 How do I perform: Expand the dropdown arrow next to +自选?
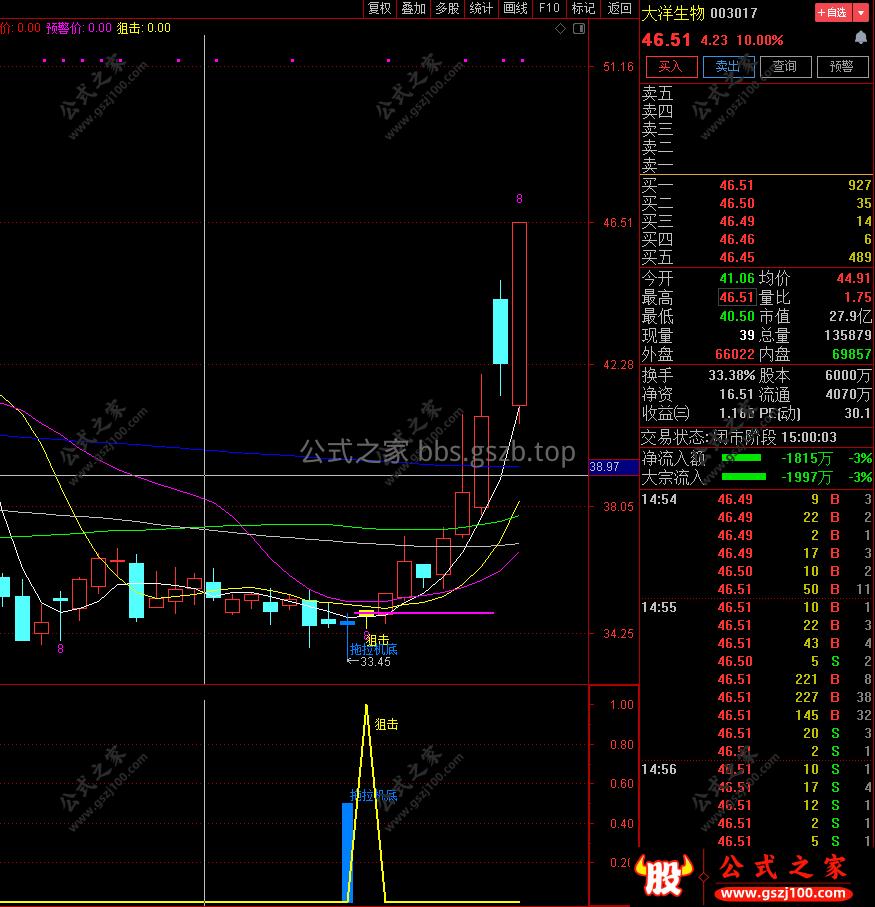[x=861, y=12]
